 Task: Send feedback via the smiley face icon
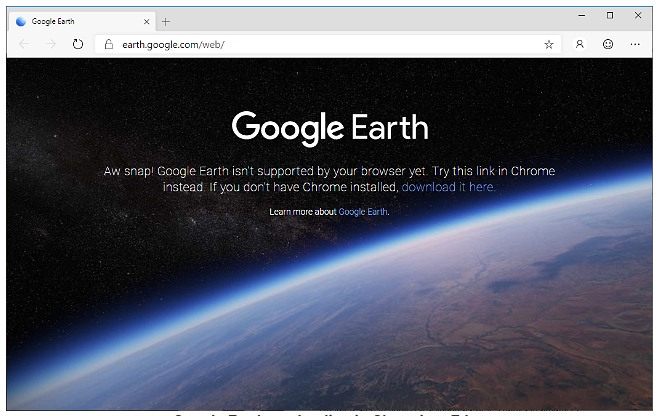(608, 44)
